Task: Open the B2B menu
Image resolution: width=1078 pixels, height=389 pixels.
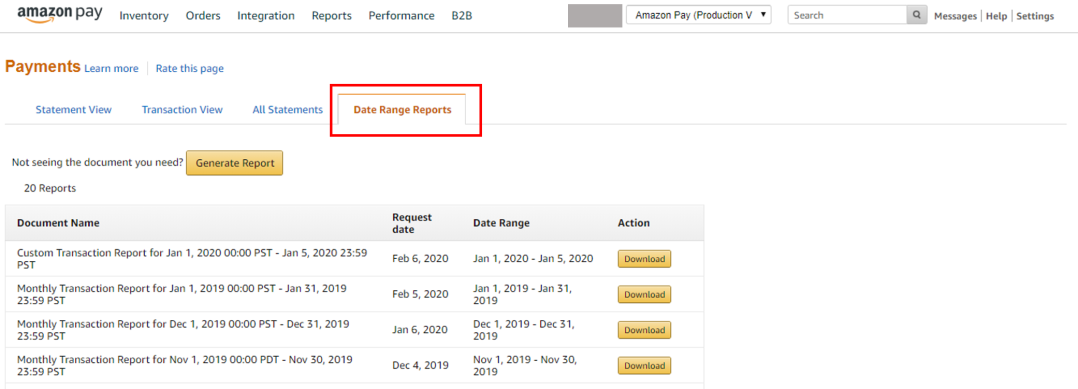Action: coord(462,16)
